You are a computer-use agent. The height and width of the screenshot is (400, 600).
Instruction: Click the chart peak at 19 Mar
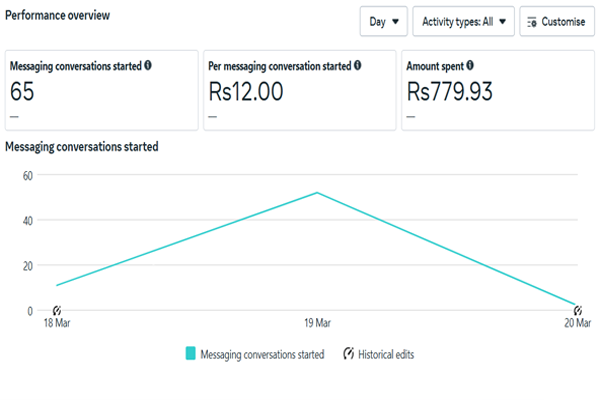tap(317, 193)
